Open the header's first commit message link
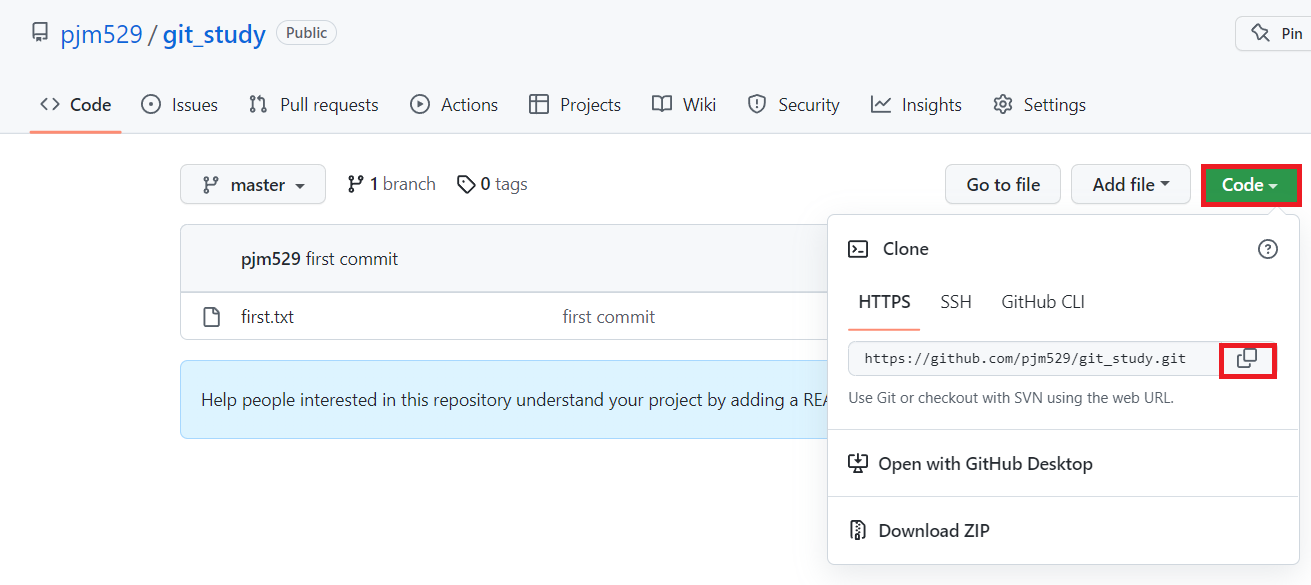 pos(352,259)
